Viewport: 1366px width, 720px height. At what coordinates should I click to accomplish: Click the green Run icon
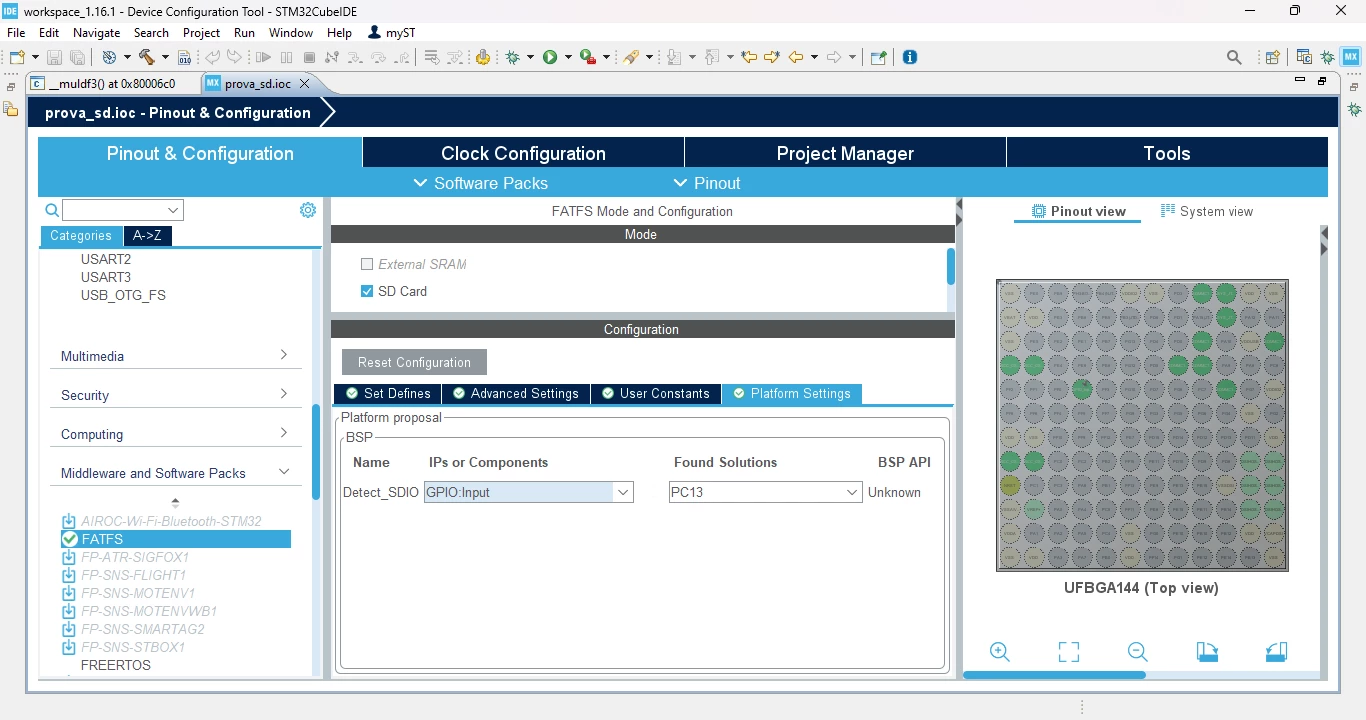(x=550, y=57)
